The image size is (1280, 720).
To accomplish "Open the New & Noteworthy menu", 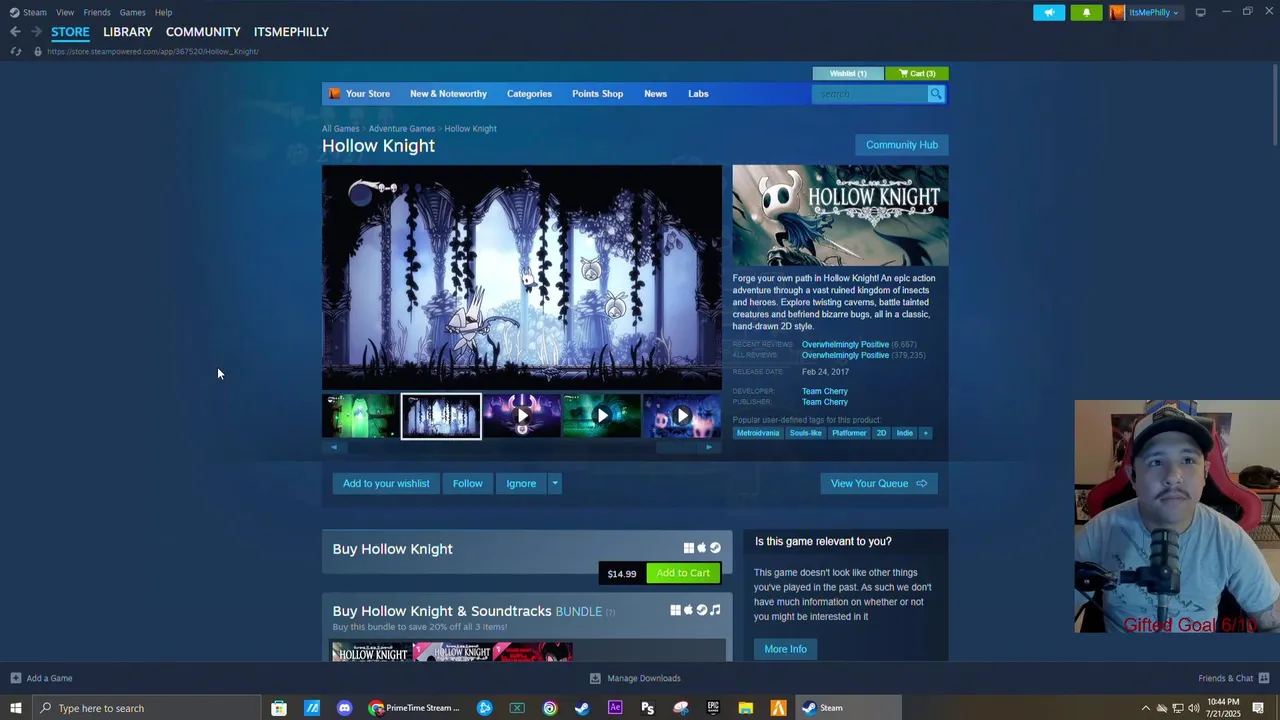I will tap(448, 94).
